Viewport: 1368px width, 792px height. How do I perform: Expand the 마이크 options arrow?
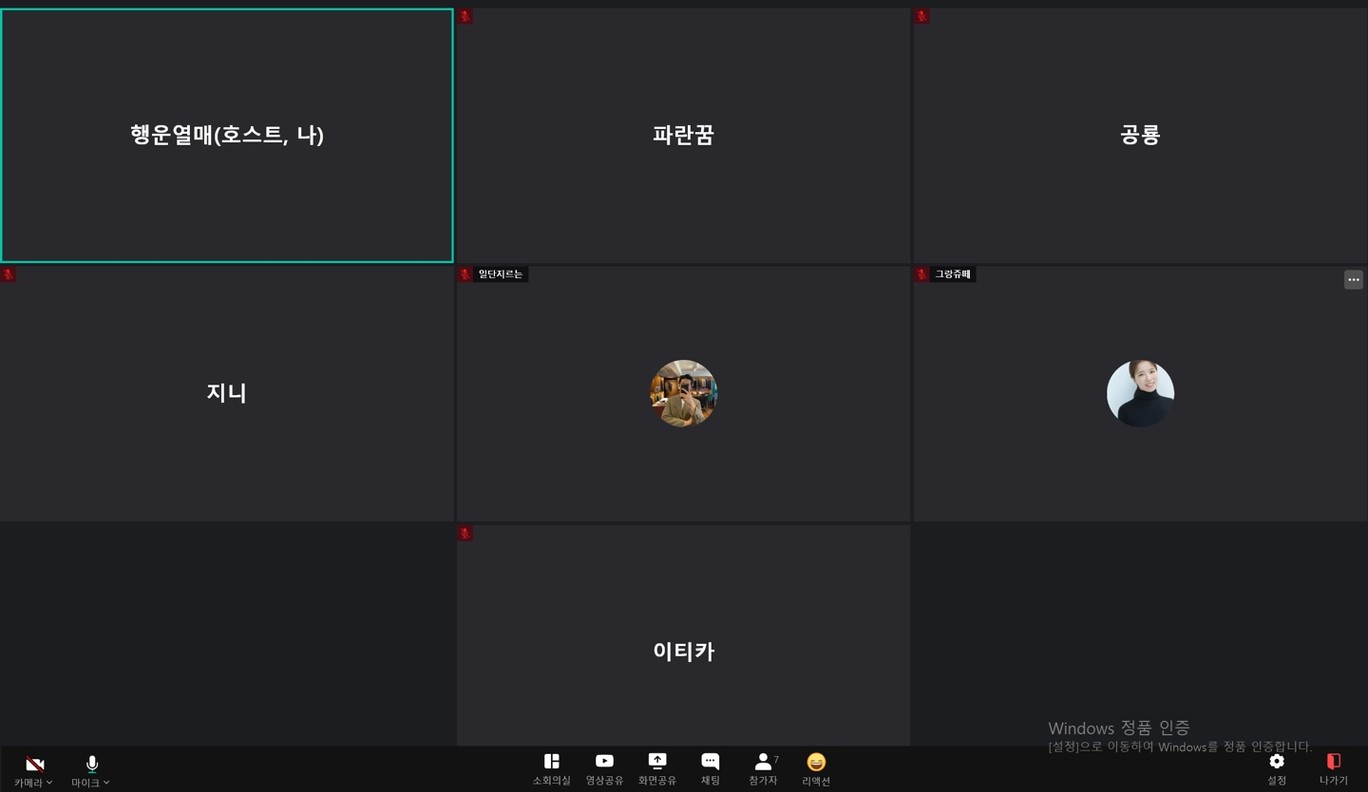[x=107, y=783]
